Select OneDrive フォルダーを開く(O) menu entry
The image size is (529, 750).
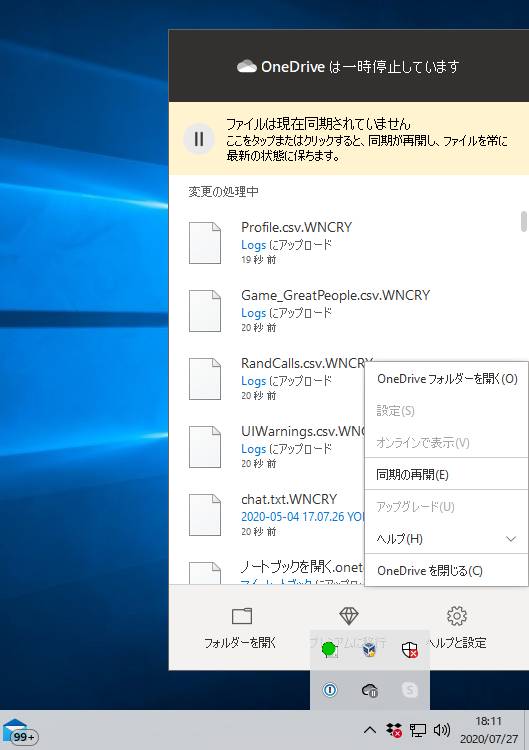click(x=446, y=379)
